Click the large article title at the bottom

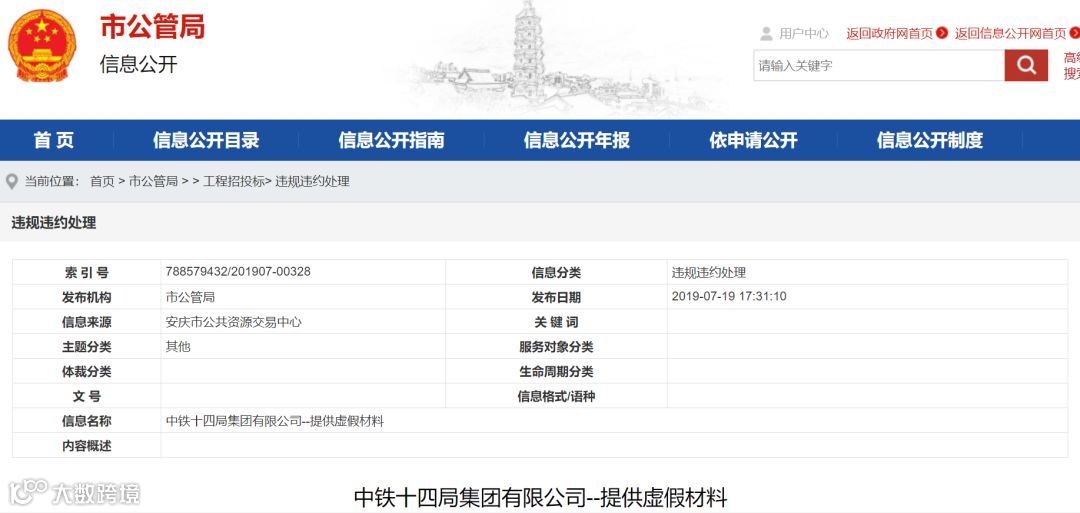pos(540,497)
